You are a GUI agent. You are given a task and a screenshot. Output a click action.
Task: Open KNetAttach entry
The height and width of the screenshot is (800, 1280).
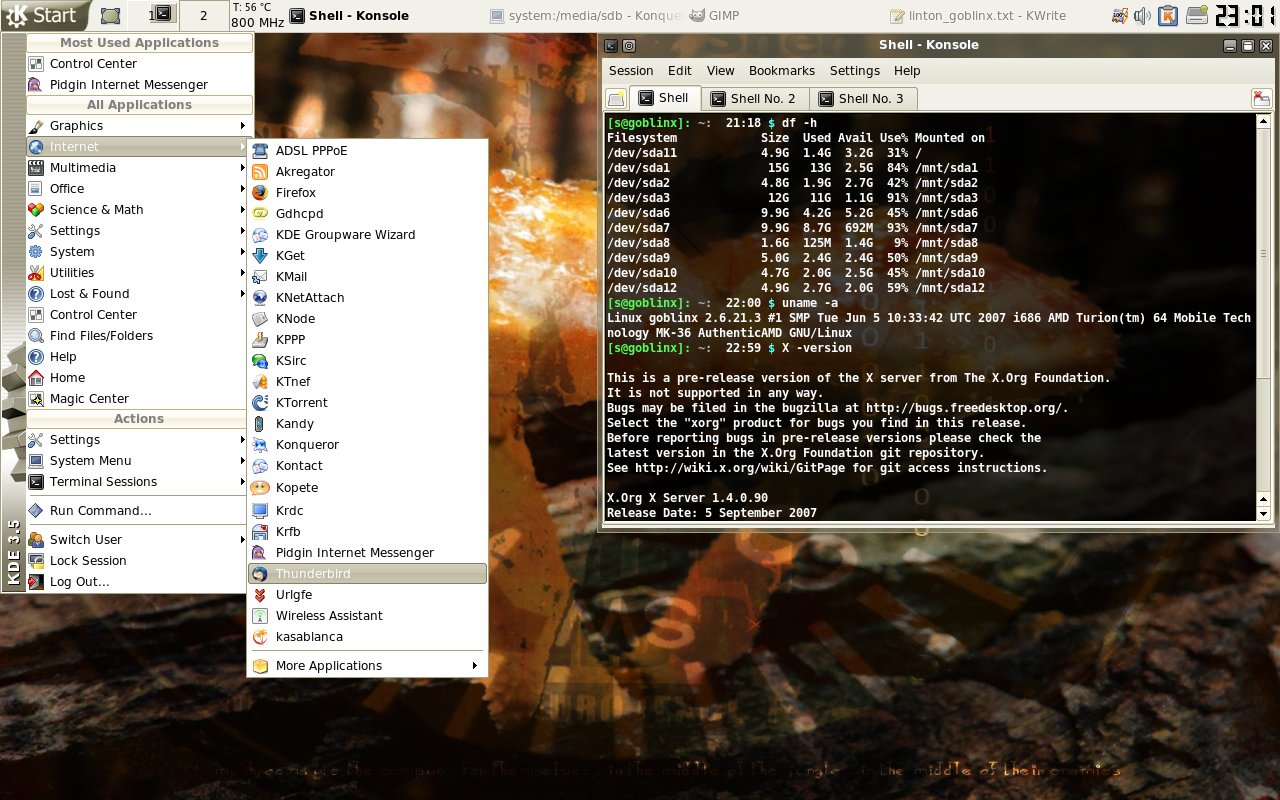367,298
